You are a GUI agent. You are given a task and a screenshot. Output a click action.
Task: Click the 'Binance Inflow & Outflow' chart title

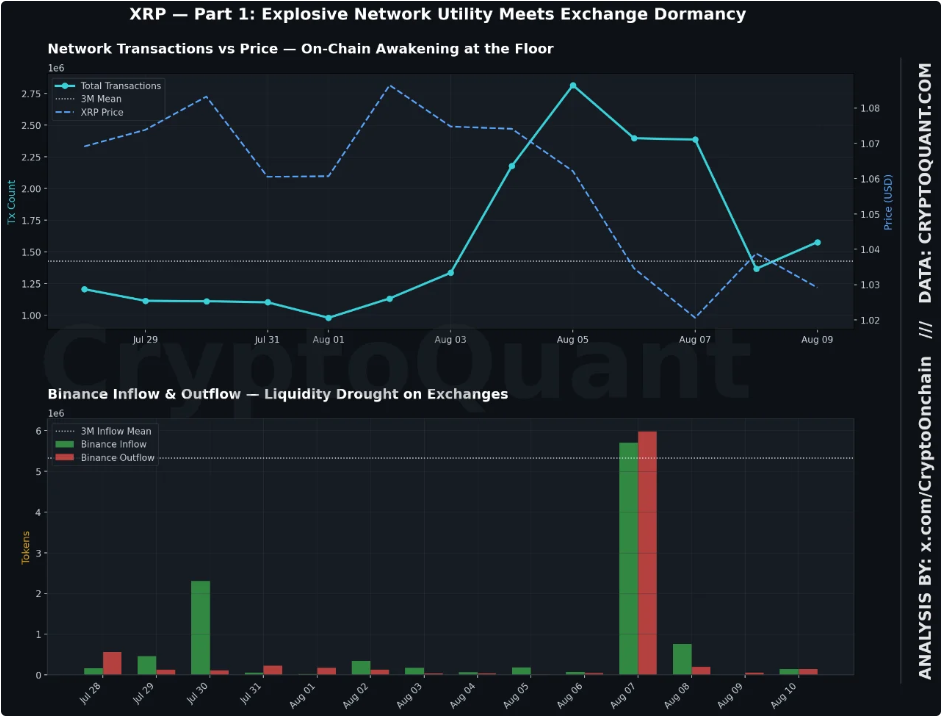click(278, 394)
